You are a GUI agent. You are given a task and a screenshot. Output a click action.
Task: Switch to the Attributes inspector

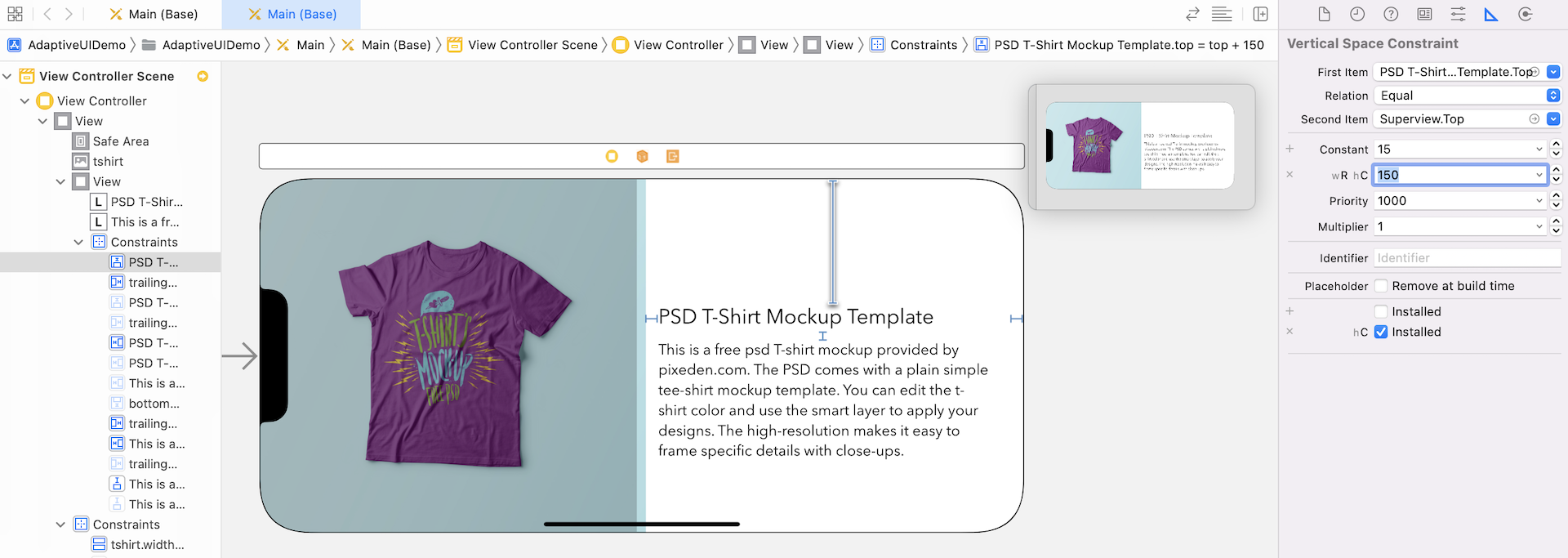click(1458, 14)
